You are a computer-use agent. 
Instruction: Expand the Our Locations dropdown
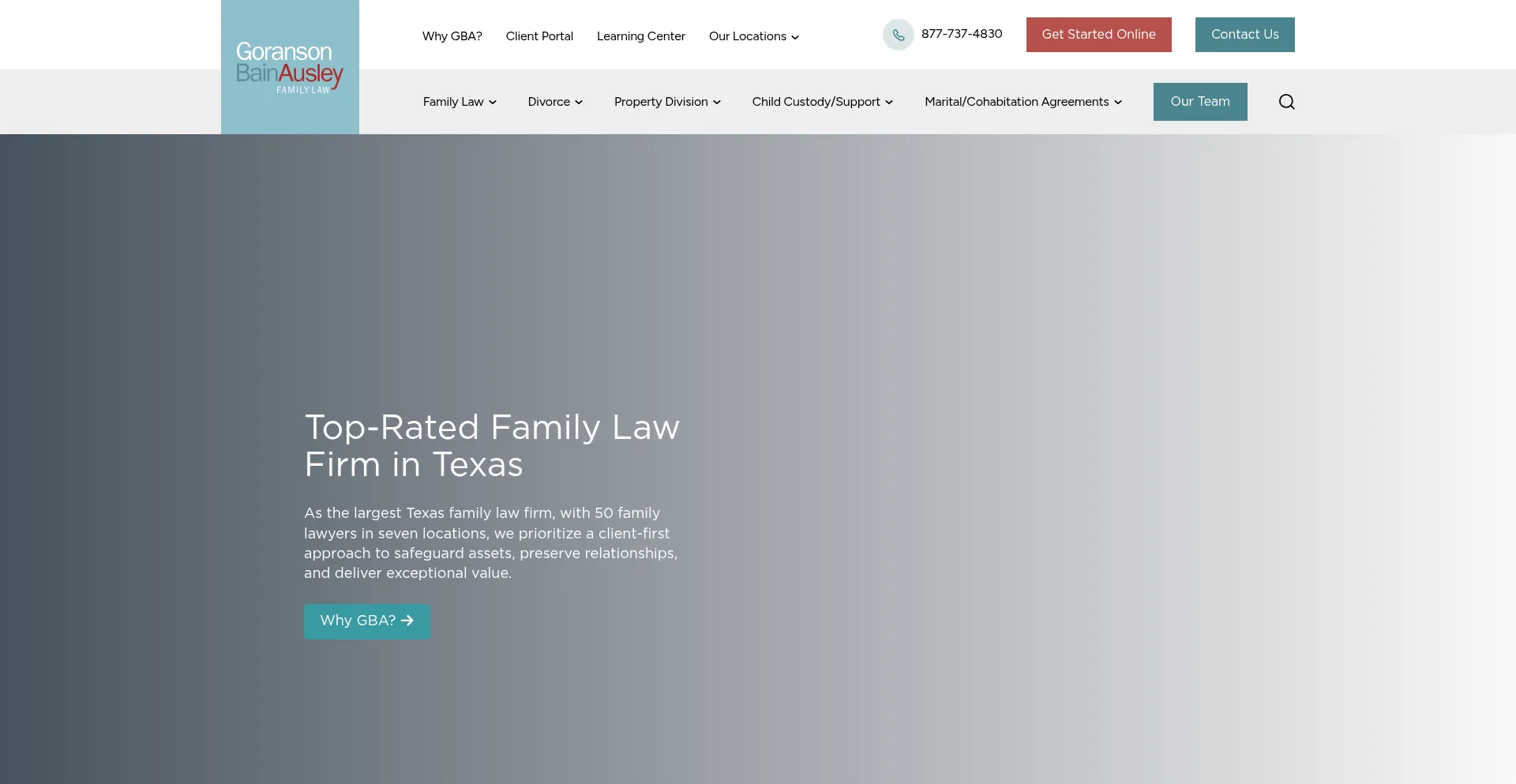click(x=752, y=36)
